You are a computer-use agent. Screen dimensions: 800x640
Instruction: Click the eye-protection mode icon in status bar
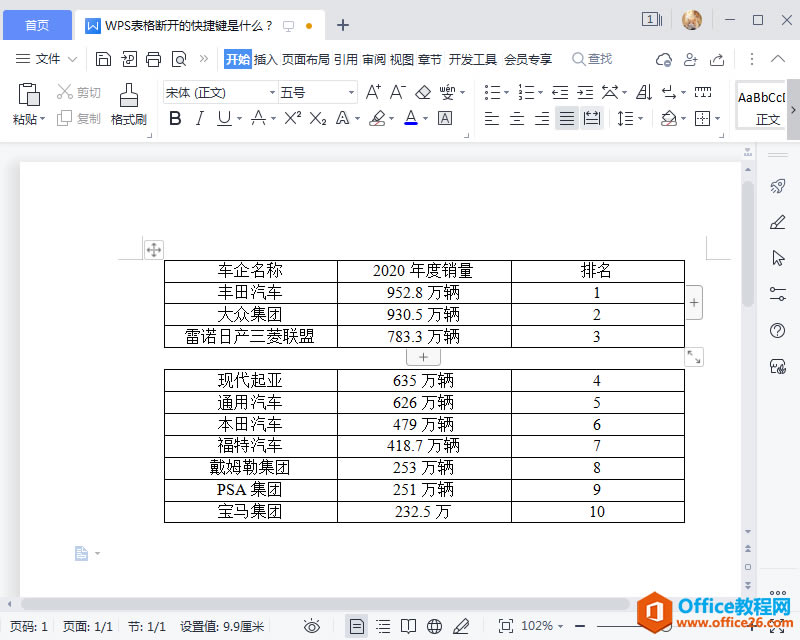(310, 627)
